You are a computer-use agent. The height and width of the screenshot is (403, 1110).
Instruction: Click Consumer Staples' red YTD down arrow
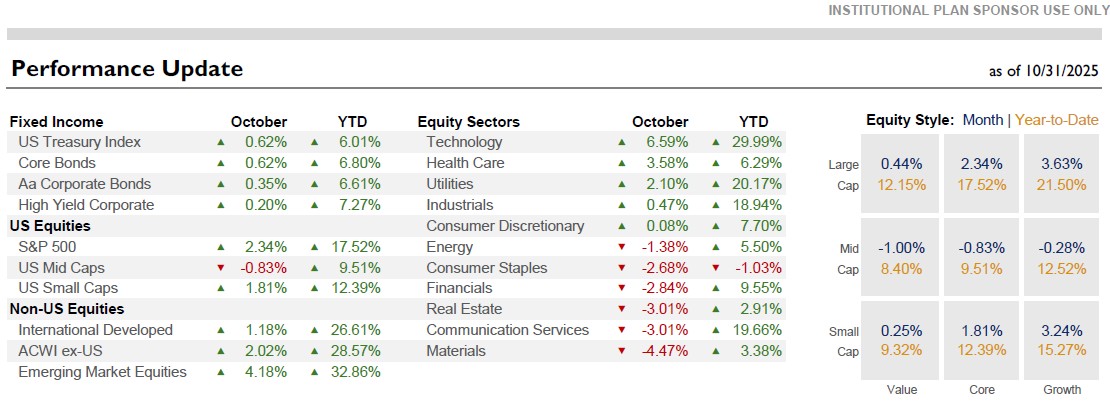click(x=715, y=268)
